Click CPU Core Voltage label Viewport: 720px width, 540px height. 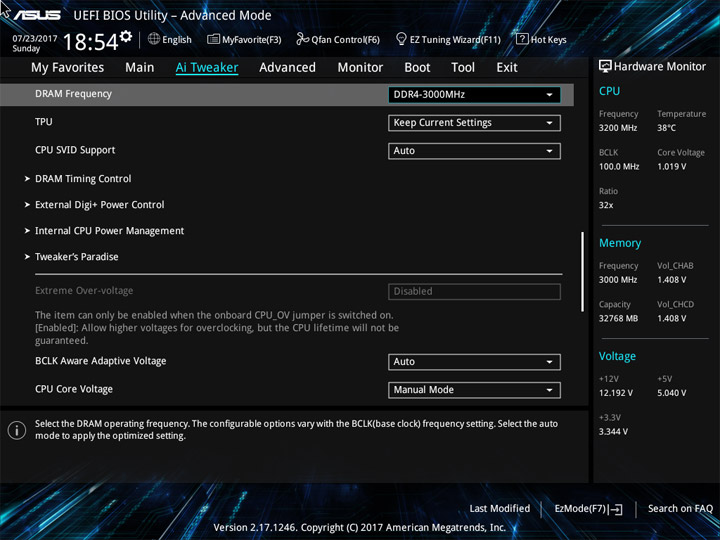[74, 389]
